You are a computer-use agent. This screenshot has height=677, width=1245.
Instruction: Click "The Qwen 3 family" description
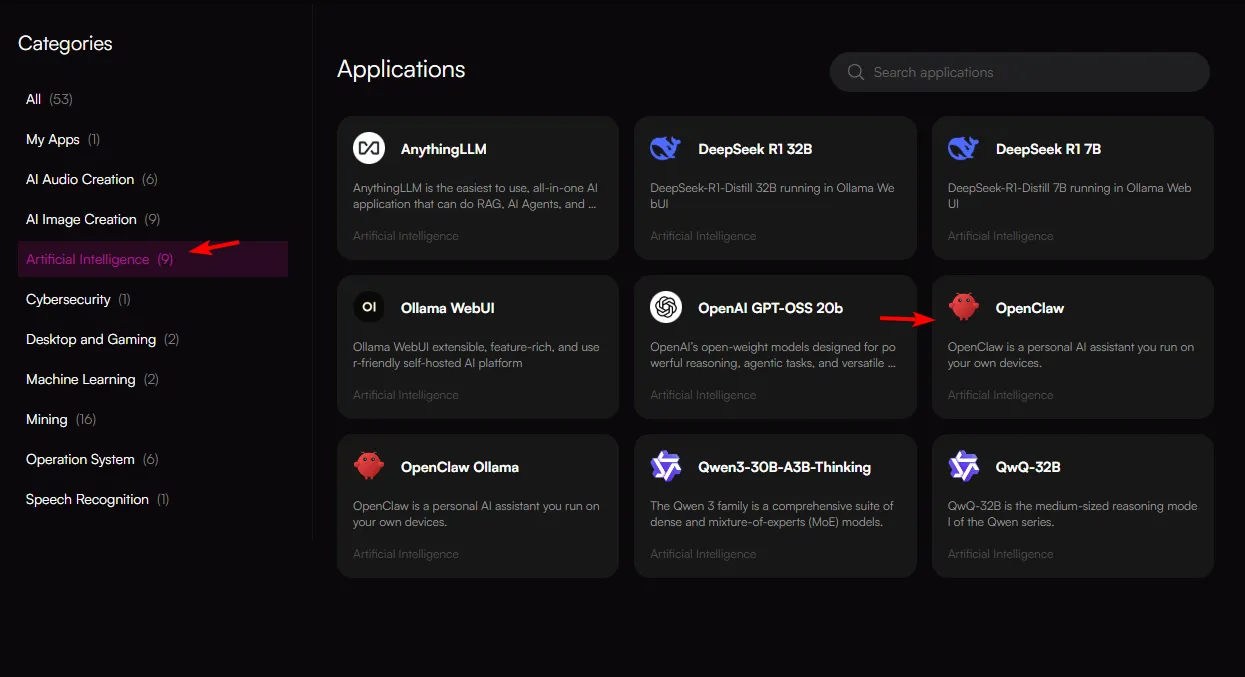tap(772, 514)
